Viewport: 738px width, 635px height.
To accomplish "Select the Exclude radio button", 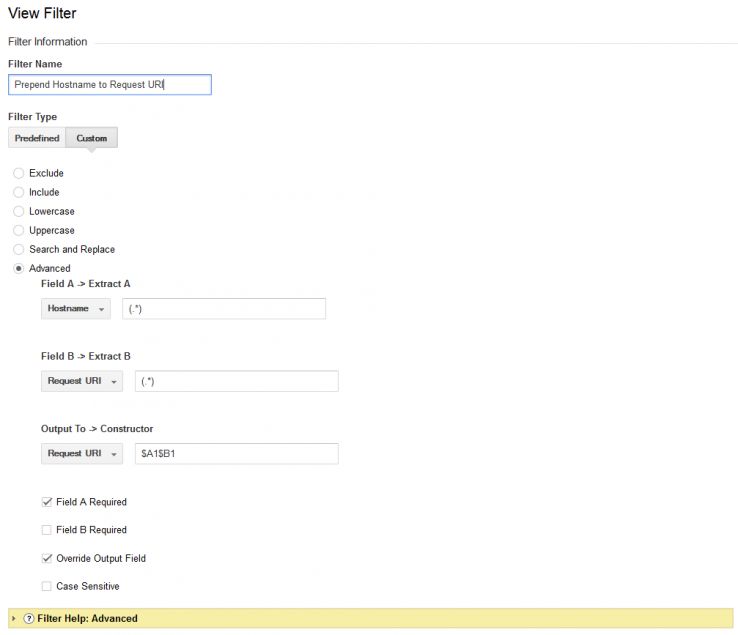I will (18, 173).
